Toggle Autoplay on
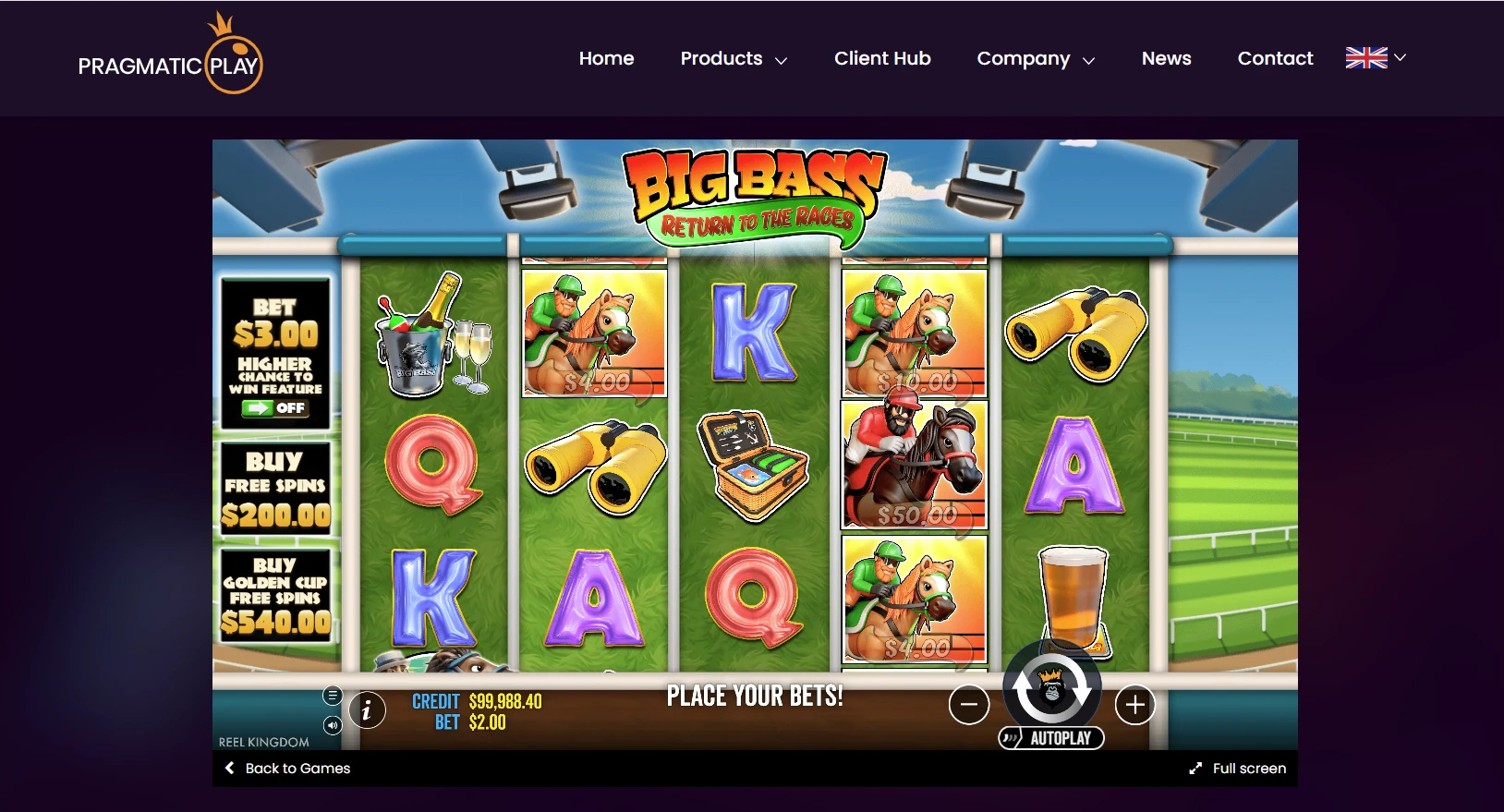1504x812 pixels. pos(1051,738)
